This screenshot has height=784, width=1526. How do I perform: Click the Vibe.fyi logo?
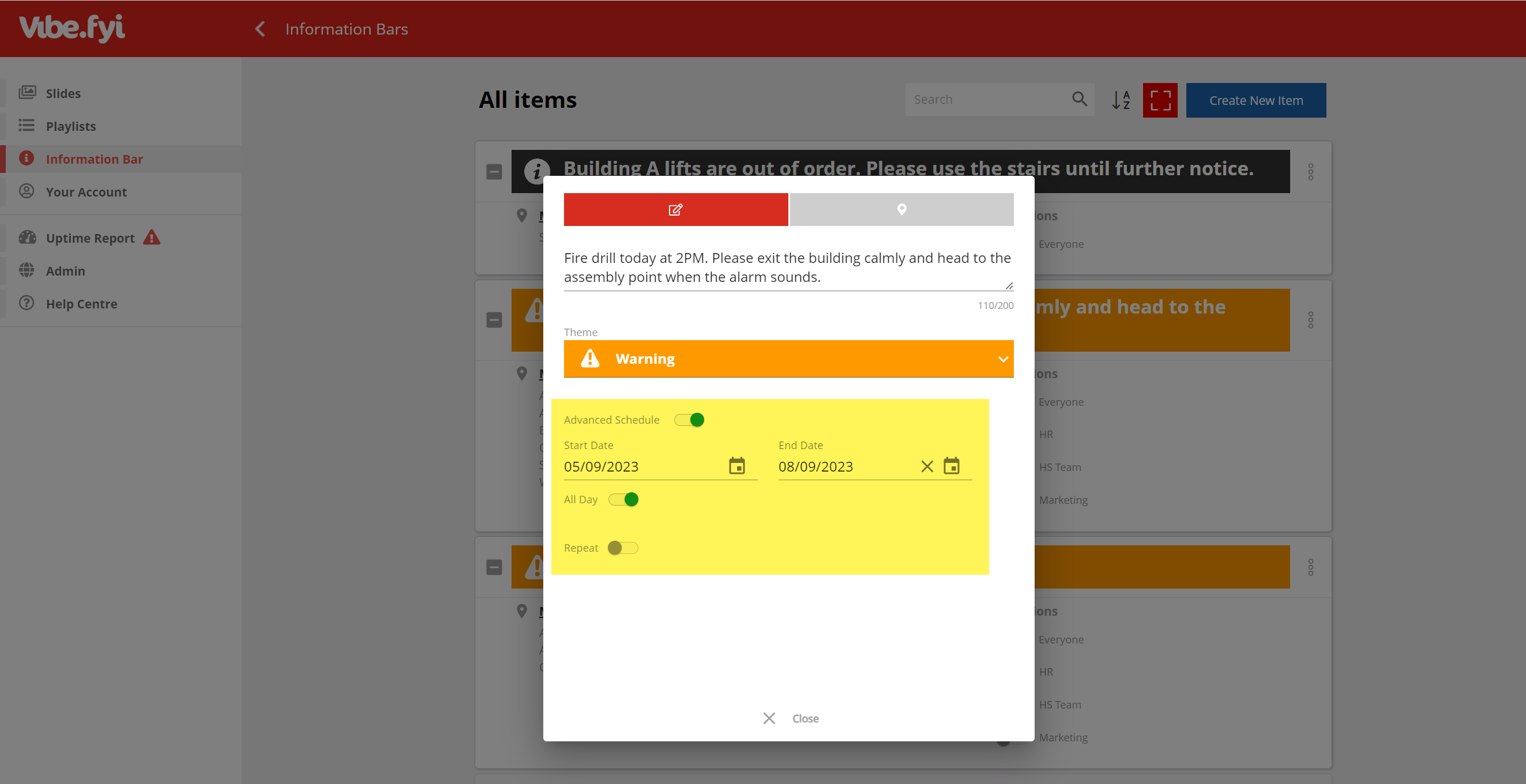(x=72, y=28)
